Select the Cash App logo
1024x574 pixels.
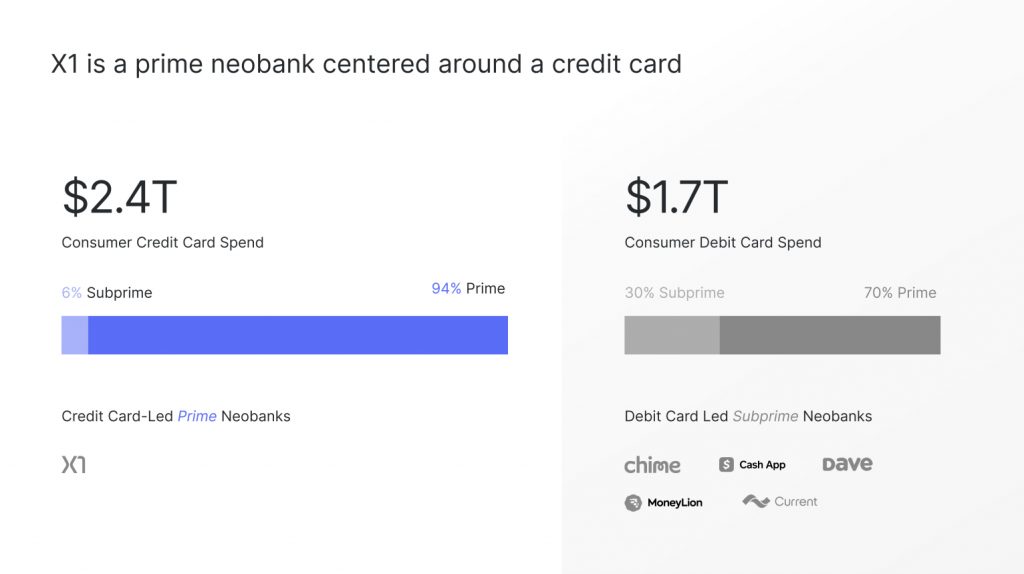coord(752,464)
